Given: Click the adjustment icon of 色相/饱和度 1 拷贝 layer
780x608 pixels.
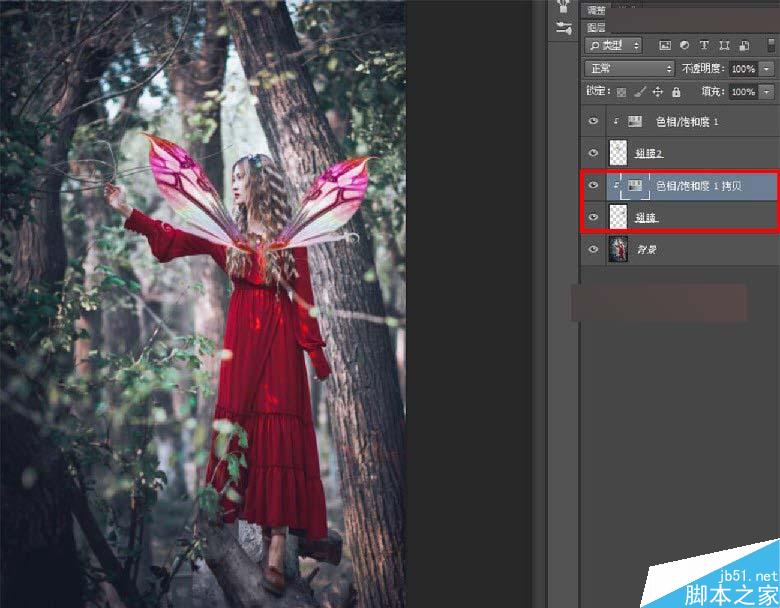Looking at the screenshot, I should tap(635, 186).
